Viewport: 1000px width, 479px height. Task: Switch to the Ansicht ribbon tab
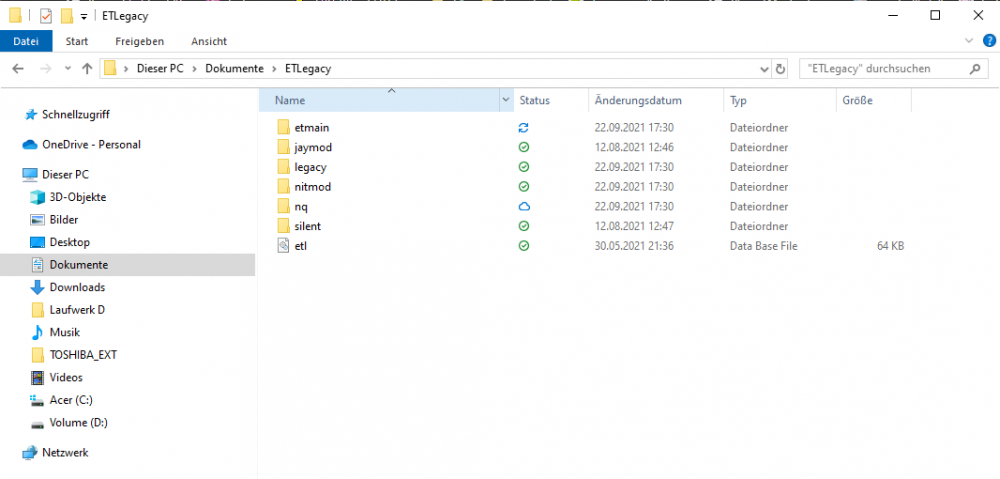tap(209, 41)
